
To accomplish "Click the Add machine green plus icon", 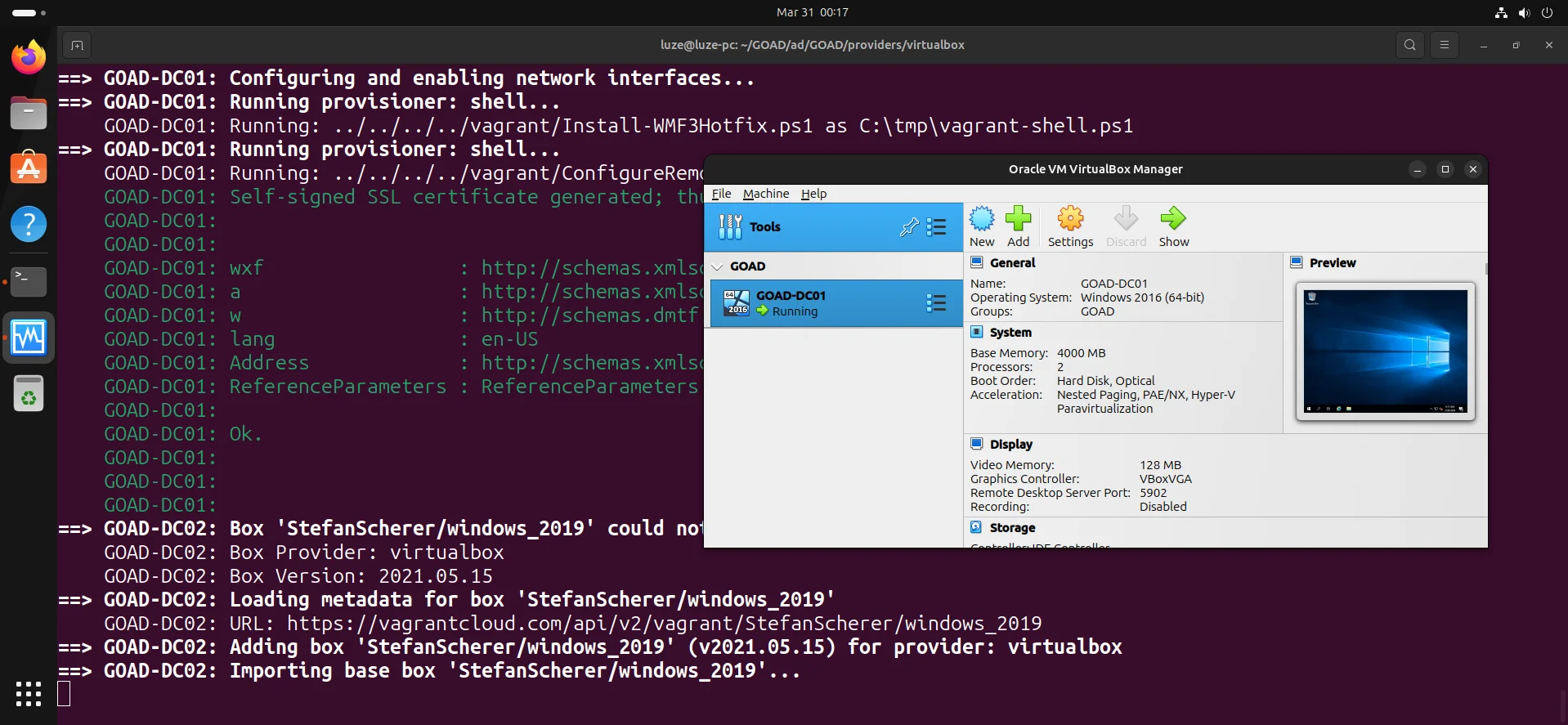I will [x=1018, y=226].
